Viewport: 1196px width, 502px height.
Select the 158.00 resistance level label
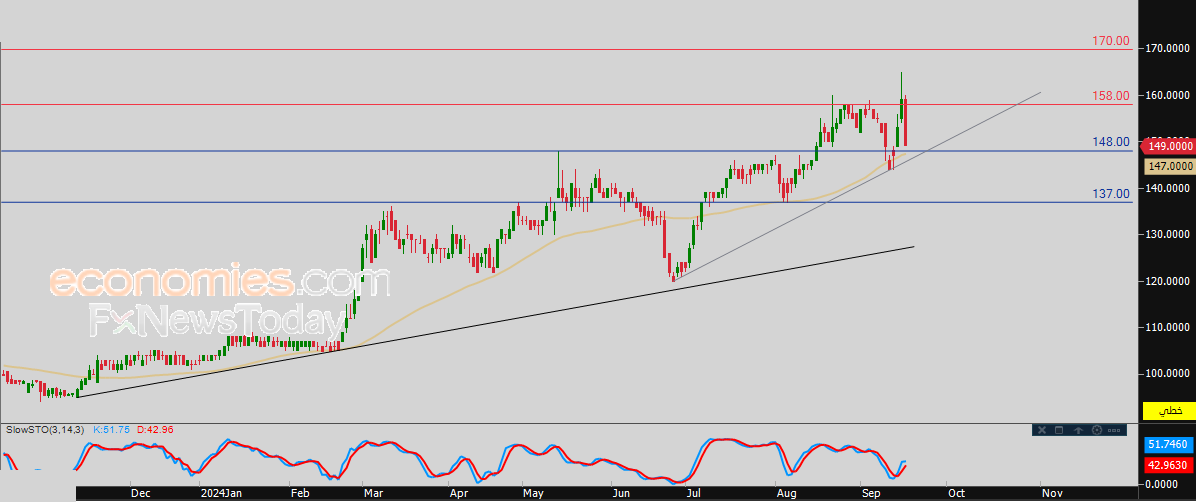click(x=1111, y=95)
